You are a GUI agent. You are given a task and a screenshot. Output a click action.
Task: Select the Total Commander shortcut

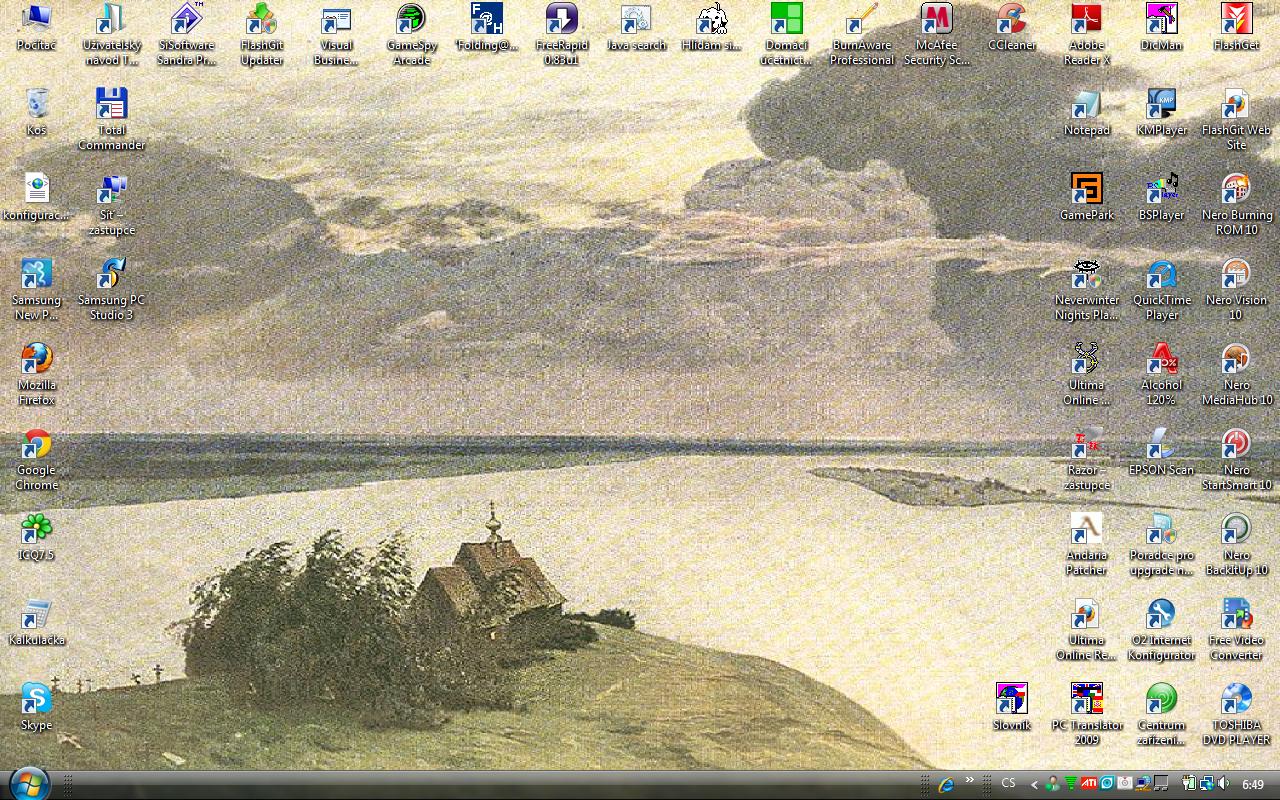pyautogui.click(x=111, y=105)
